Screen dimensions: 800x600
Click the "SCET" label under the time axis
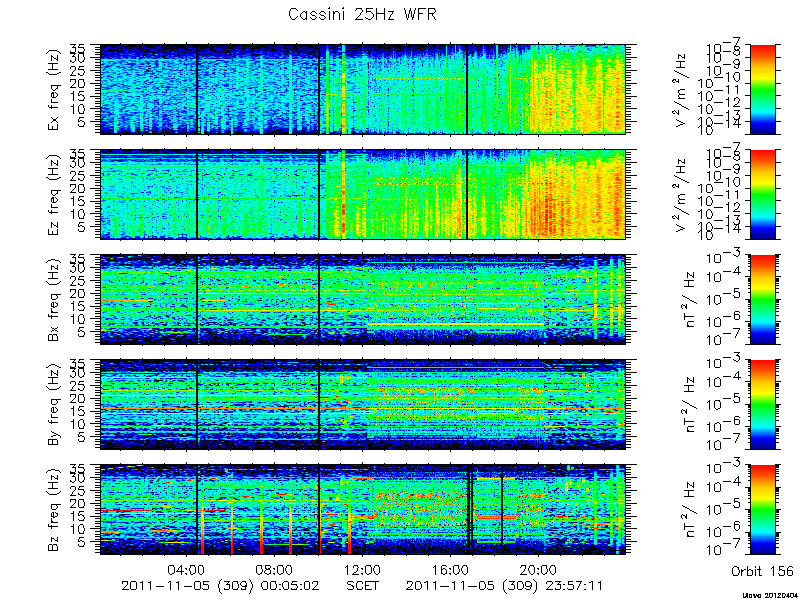point(363,586)
